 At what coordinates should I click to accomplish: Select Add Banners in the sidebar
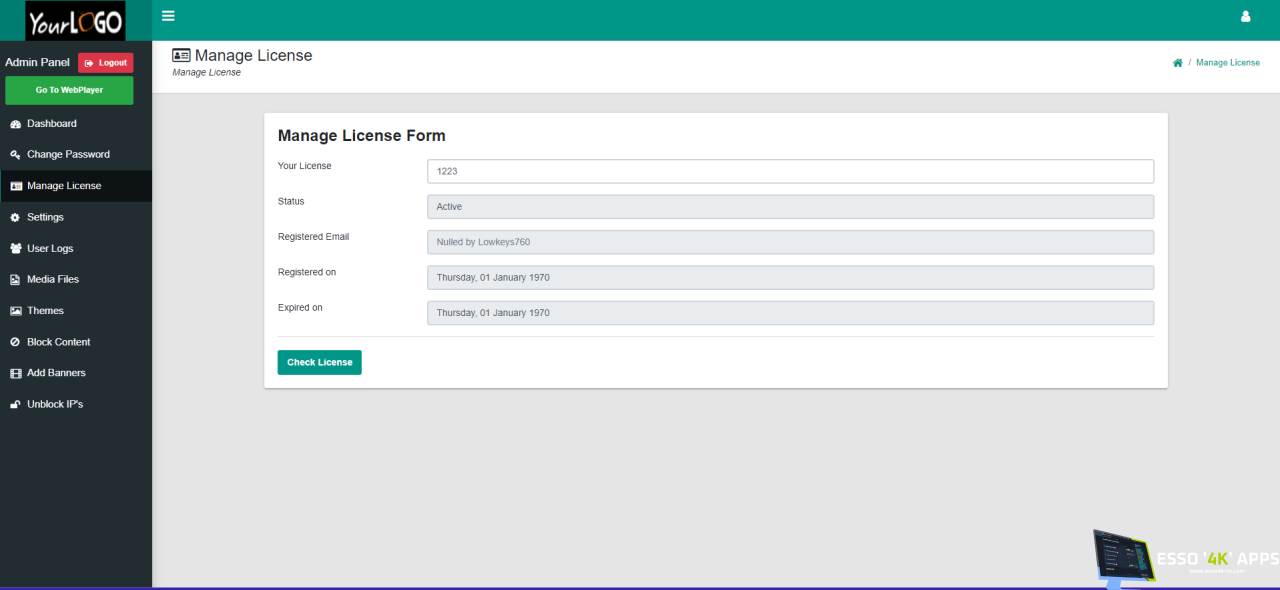[x=56, y=373]
